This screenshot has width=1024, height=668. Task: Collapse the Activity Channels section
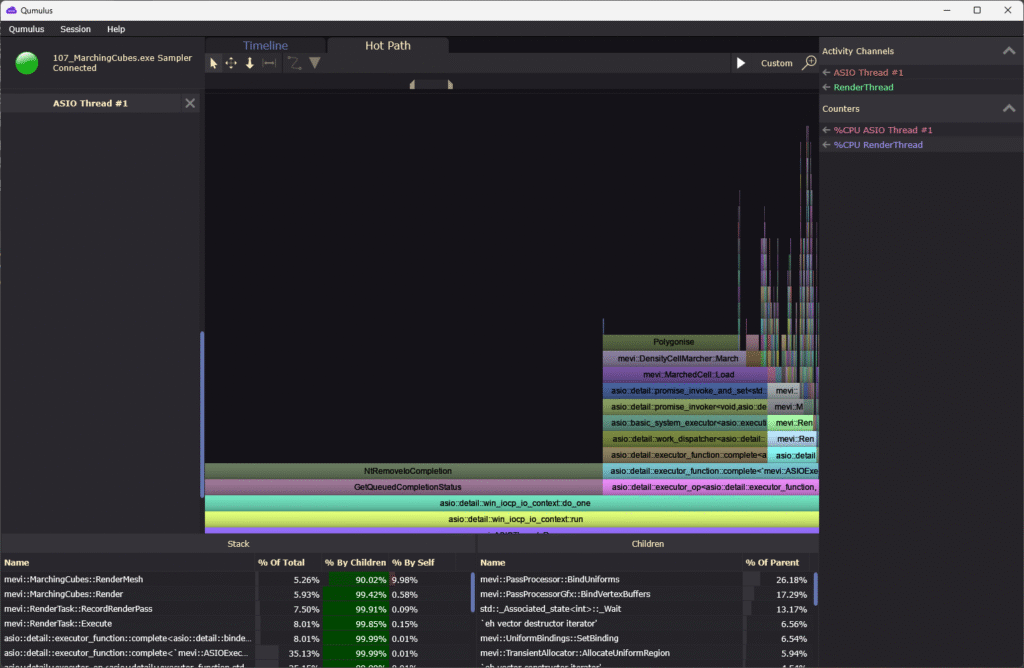(x=1008, y=51)
